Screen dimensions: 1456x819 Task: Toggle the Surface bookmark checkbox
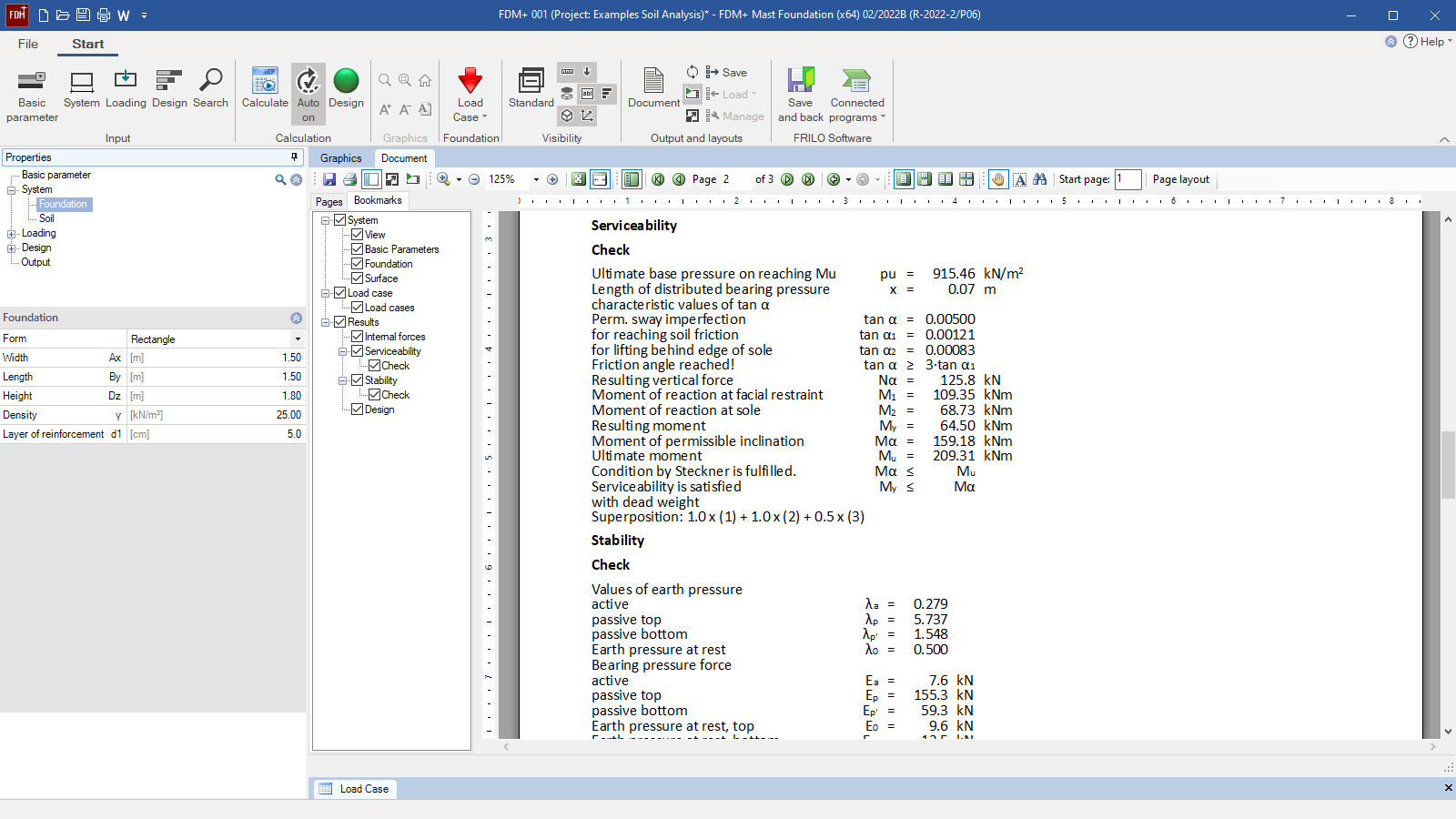[358, 278]
